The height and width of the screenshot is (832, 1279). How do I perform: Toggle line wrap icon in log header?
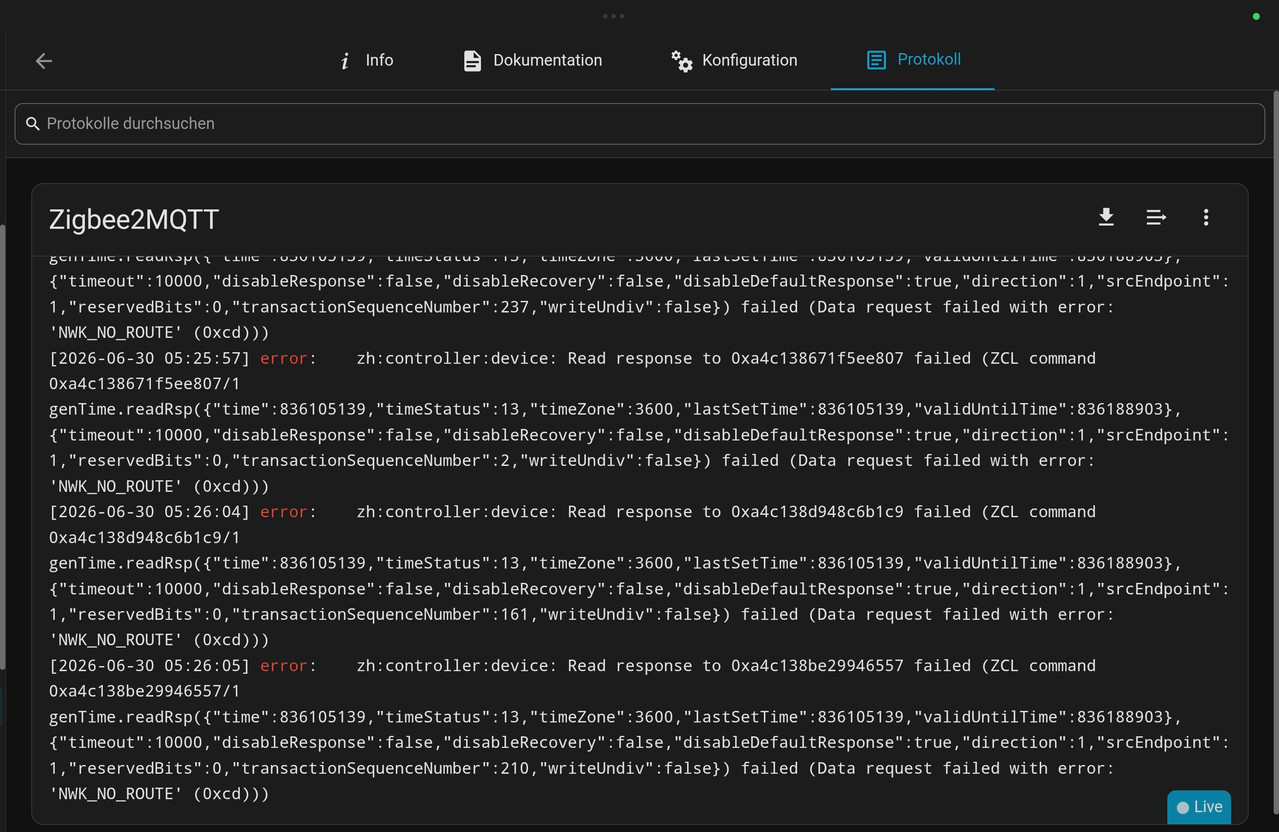click(x=1156, y=217)
